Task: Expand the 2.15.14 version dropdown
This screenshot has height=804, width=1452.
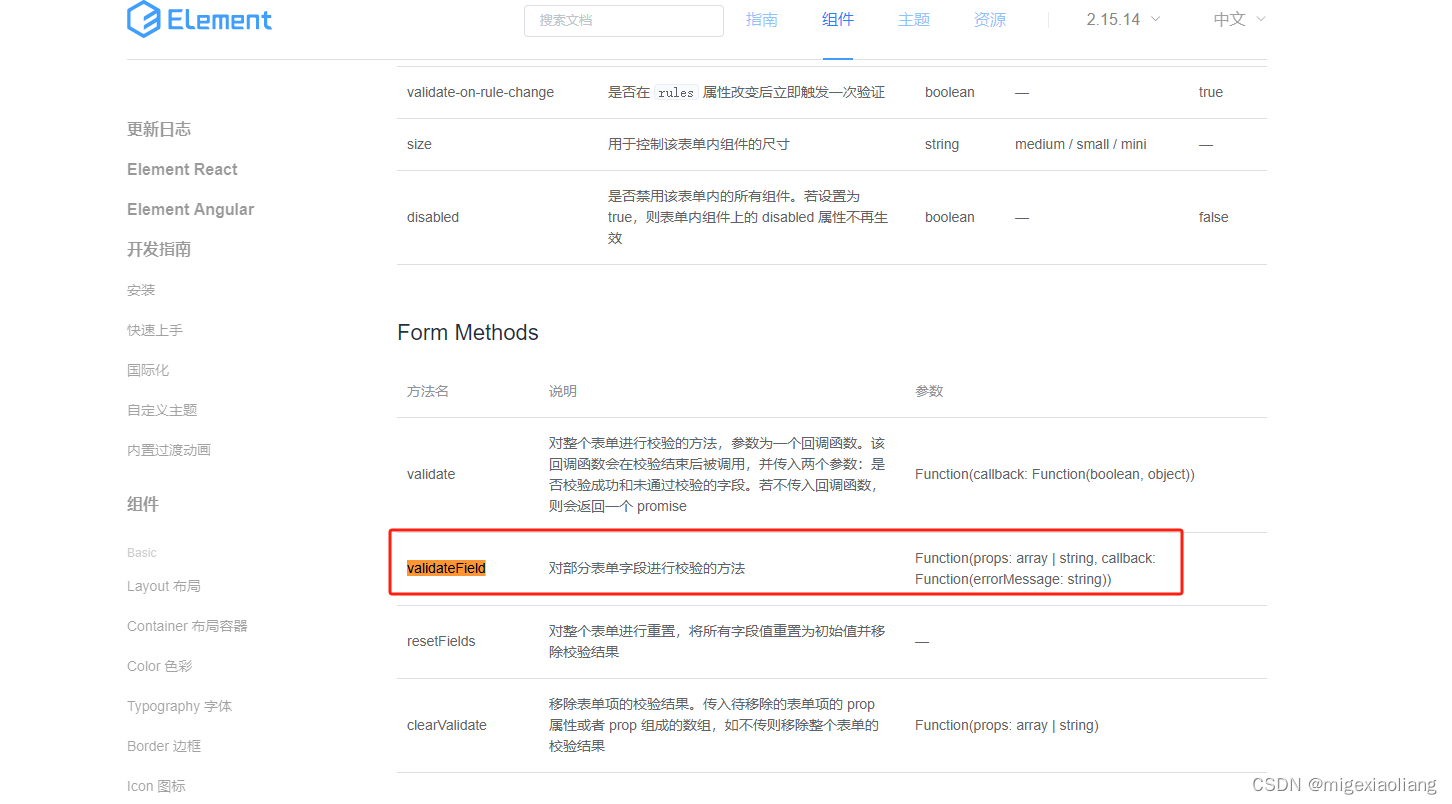Action: coord(1124,20)
